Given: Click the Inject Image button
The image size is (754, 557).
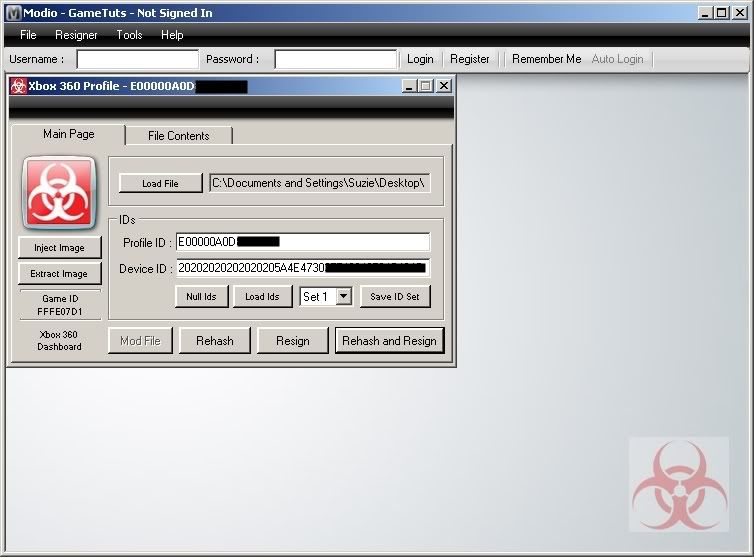Looking at the screenshot, I should pos(60,248).
